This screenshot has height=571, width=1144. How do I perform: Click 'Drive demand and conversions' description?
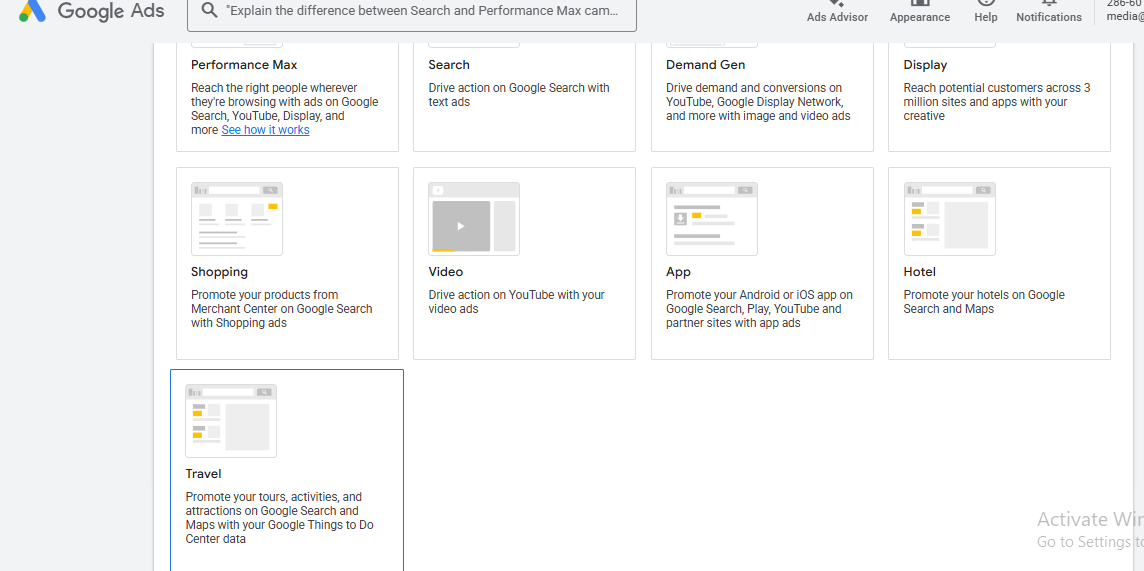[x=759, y=101]
